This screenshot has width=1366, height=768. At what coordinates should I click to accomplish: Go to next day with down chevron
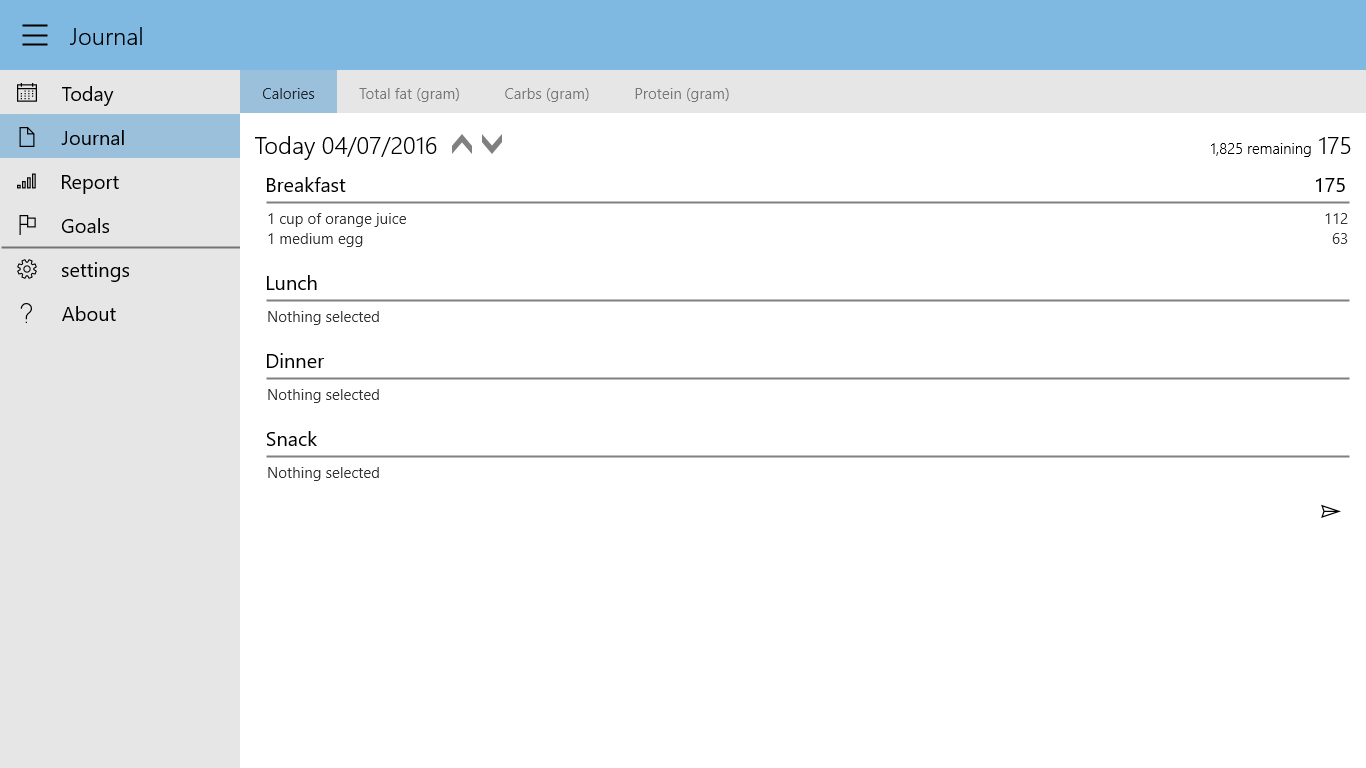click(x=492, y=145)
